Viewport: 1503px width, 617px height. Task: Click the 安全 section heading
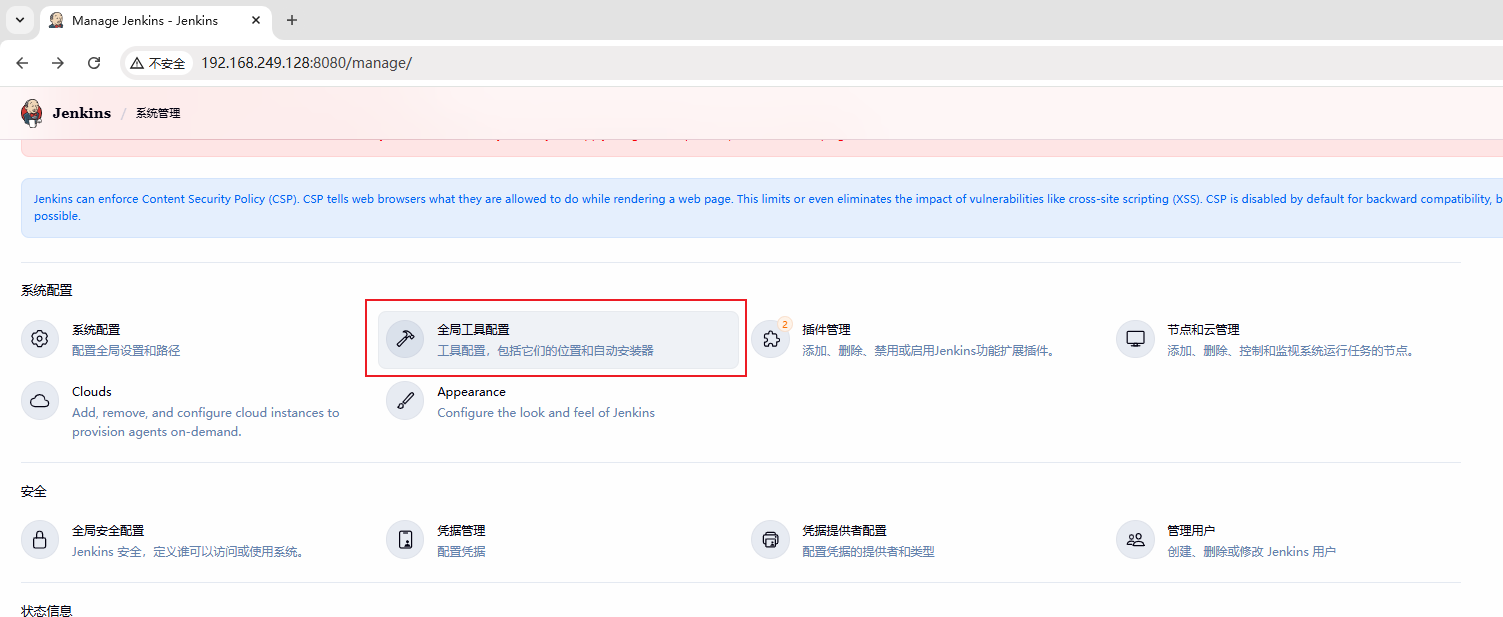(34, 491)
